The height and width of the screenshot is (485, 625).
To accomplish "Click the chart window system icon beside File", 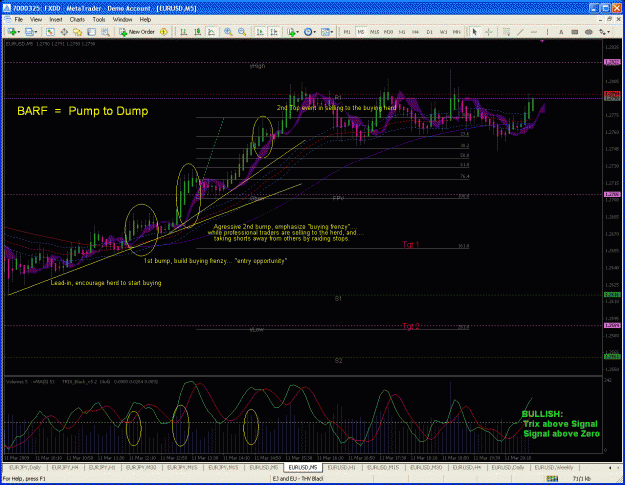I will (x=7, y=19).
